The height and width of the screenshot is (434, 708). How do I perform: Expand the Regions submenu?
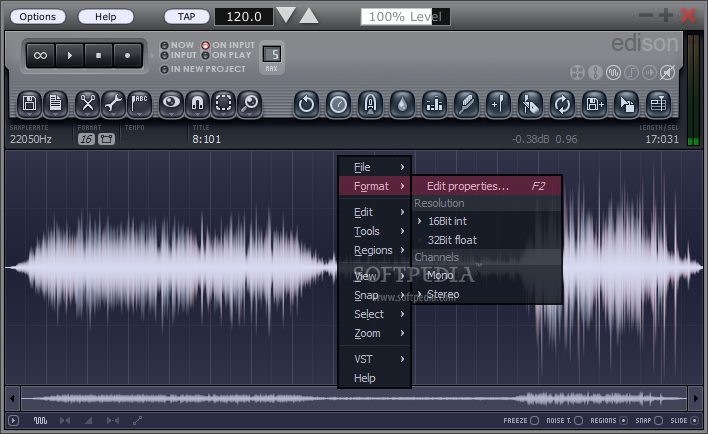[x=375, y=250]
